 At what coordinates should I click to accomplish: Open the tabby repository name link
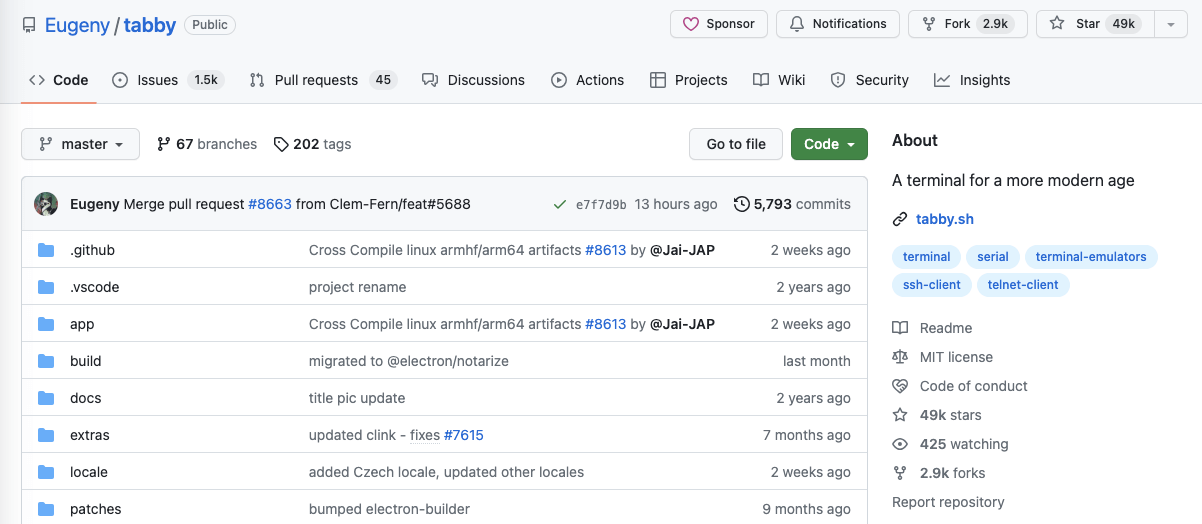(150, 25)
